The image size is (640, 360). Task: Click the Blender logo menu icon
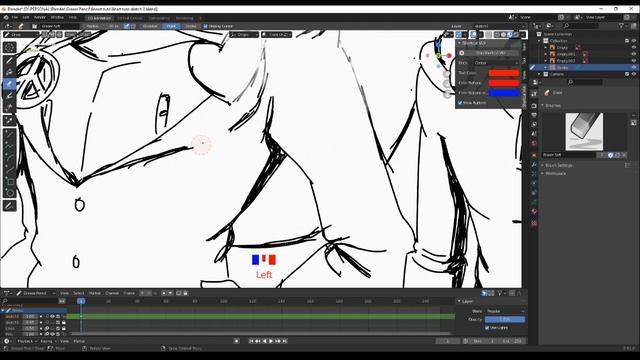coord(6,18)
